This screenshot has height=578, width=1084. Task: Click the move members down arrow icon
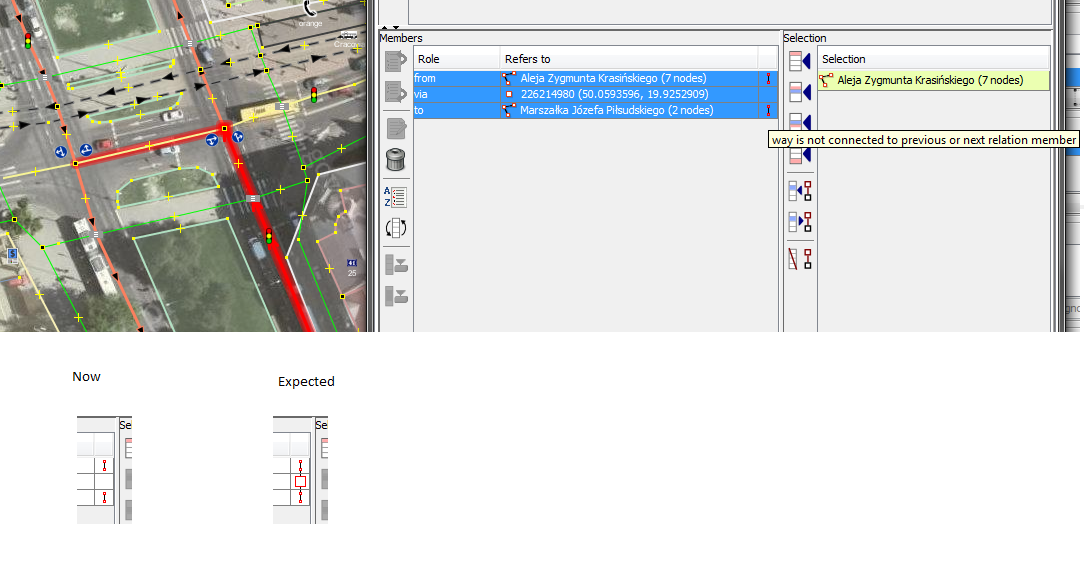[396, 92]
